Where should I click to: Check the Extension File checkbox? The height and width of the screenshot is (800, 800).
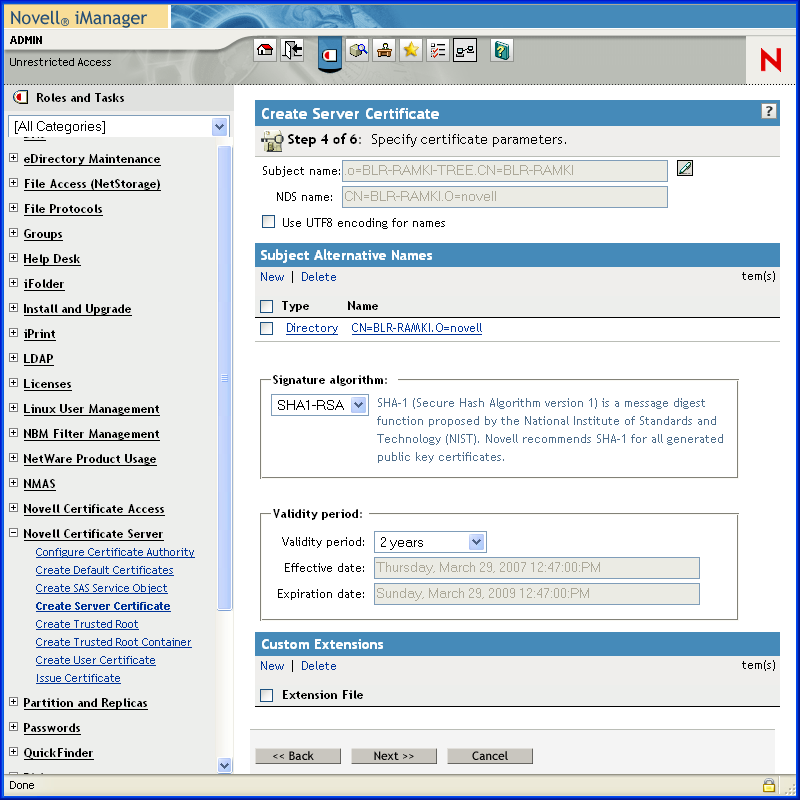(266, 695)
